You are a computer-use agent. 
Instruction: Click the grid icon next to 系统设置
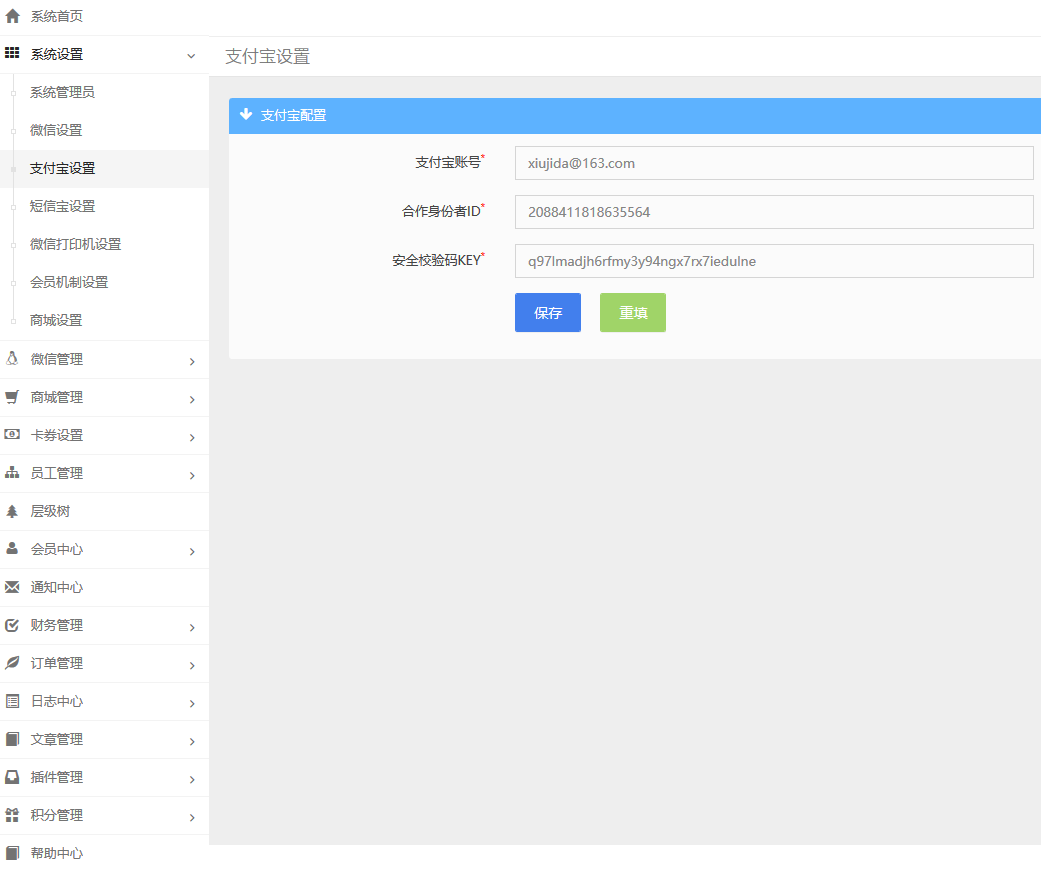coord(13,54)
